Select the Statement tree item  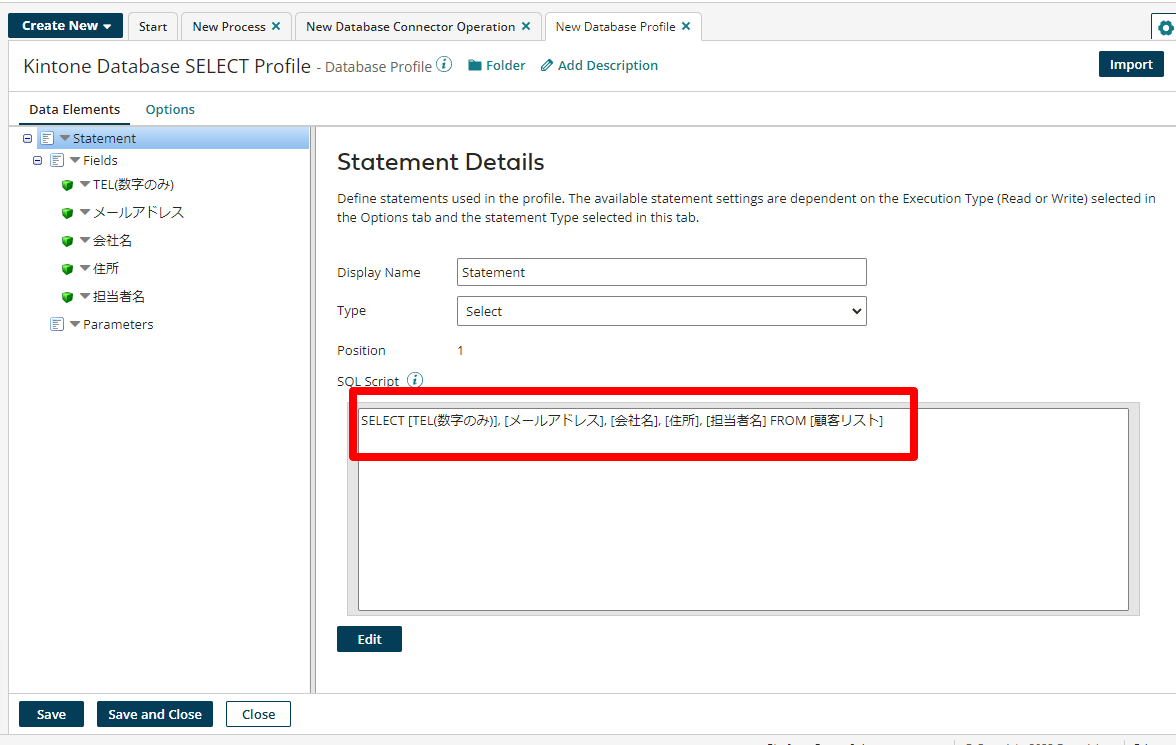click(x=104, y=138)
